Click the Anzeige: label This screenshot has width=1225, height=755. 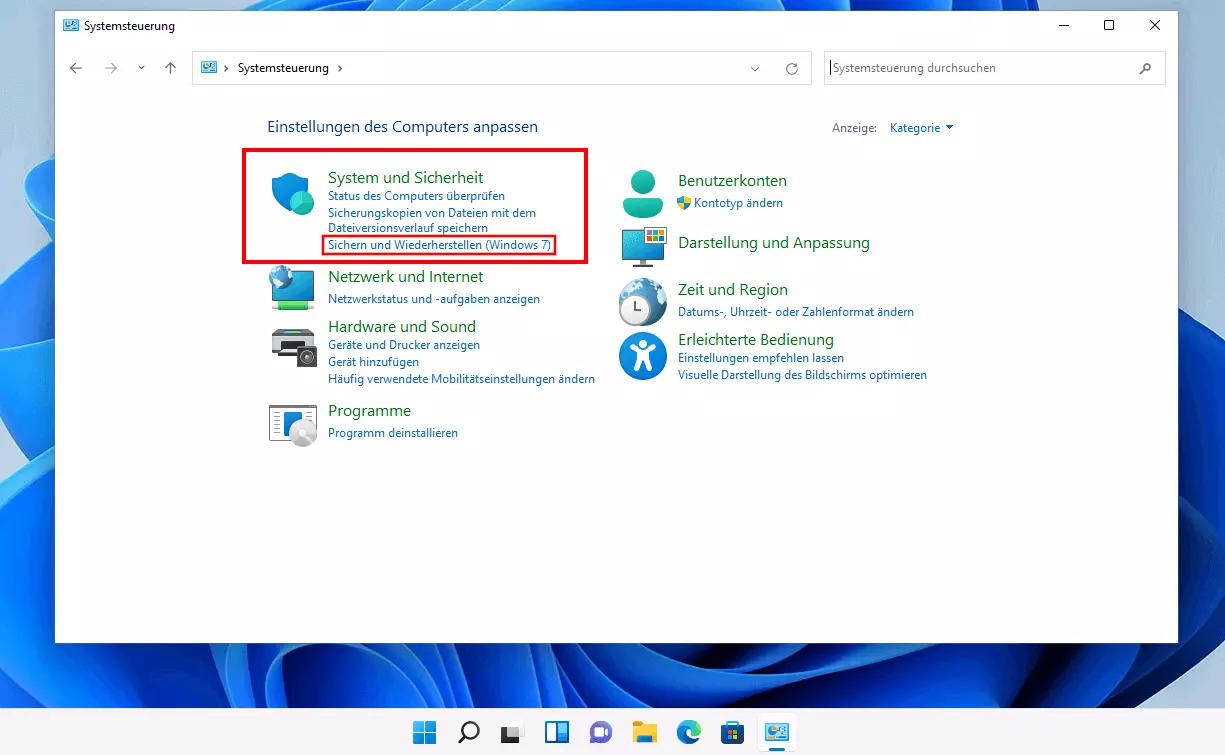(x=854, y=128)
